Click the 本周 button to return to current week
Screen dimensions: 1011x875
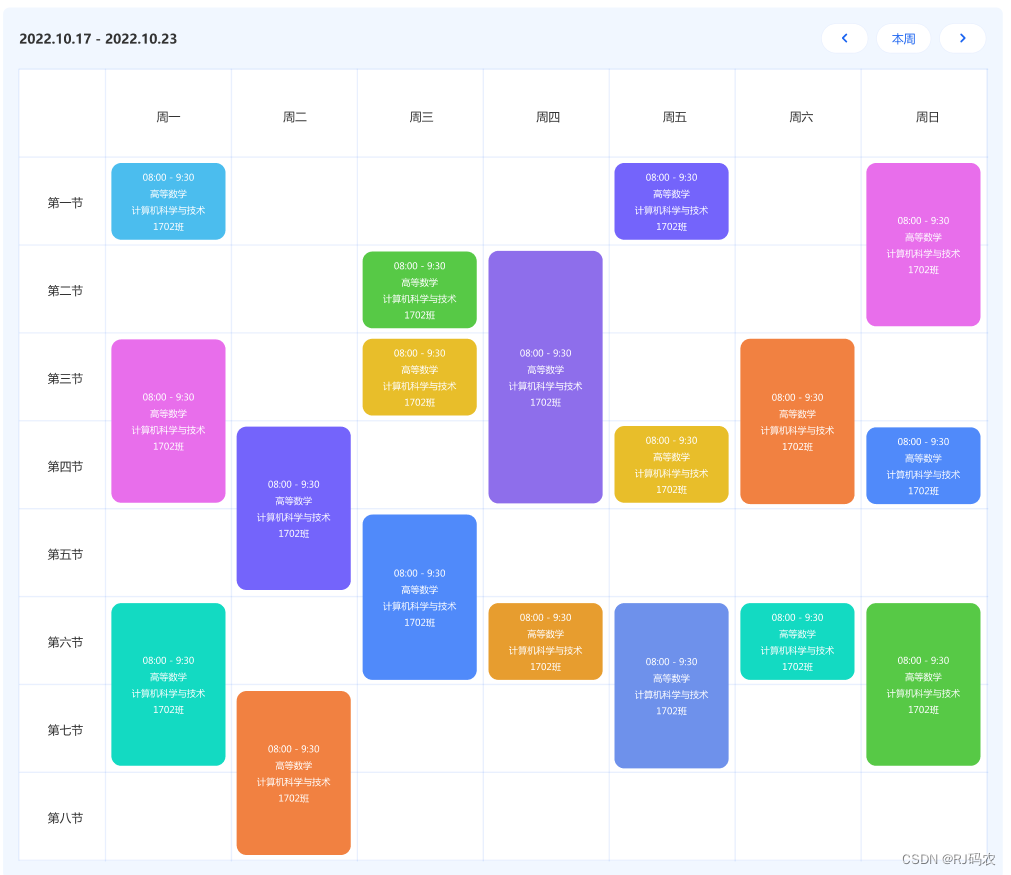[x=903, y=38]
